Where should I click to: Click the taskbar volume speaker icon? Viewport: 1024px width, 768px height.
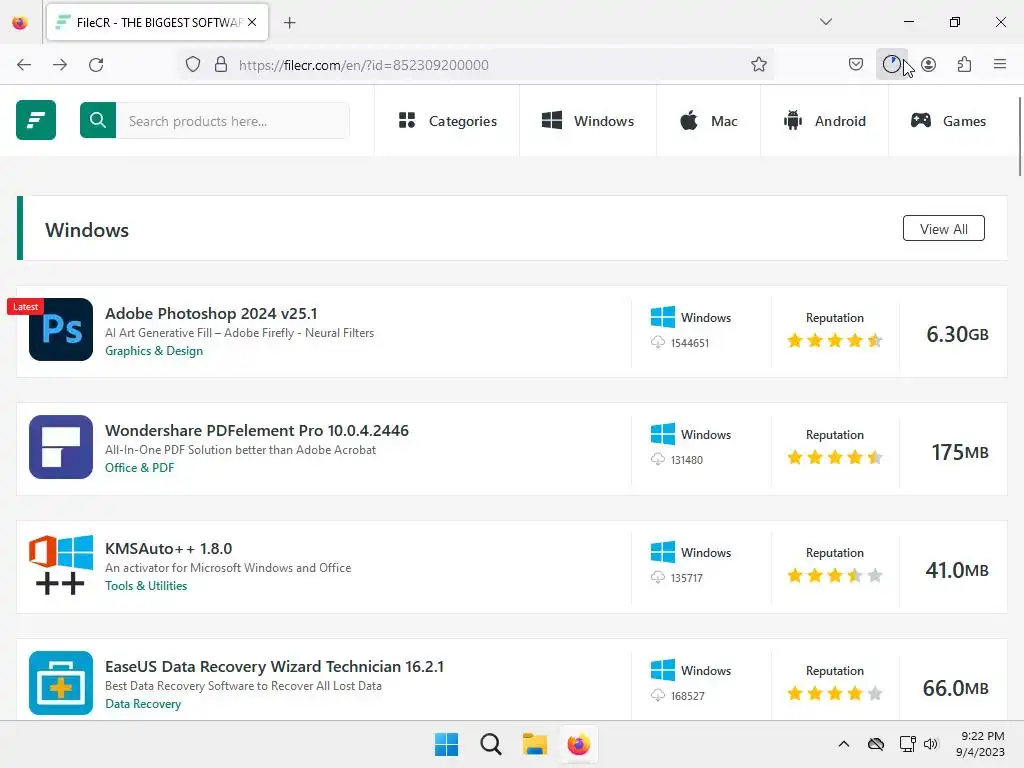coord(931,744)
